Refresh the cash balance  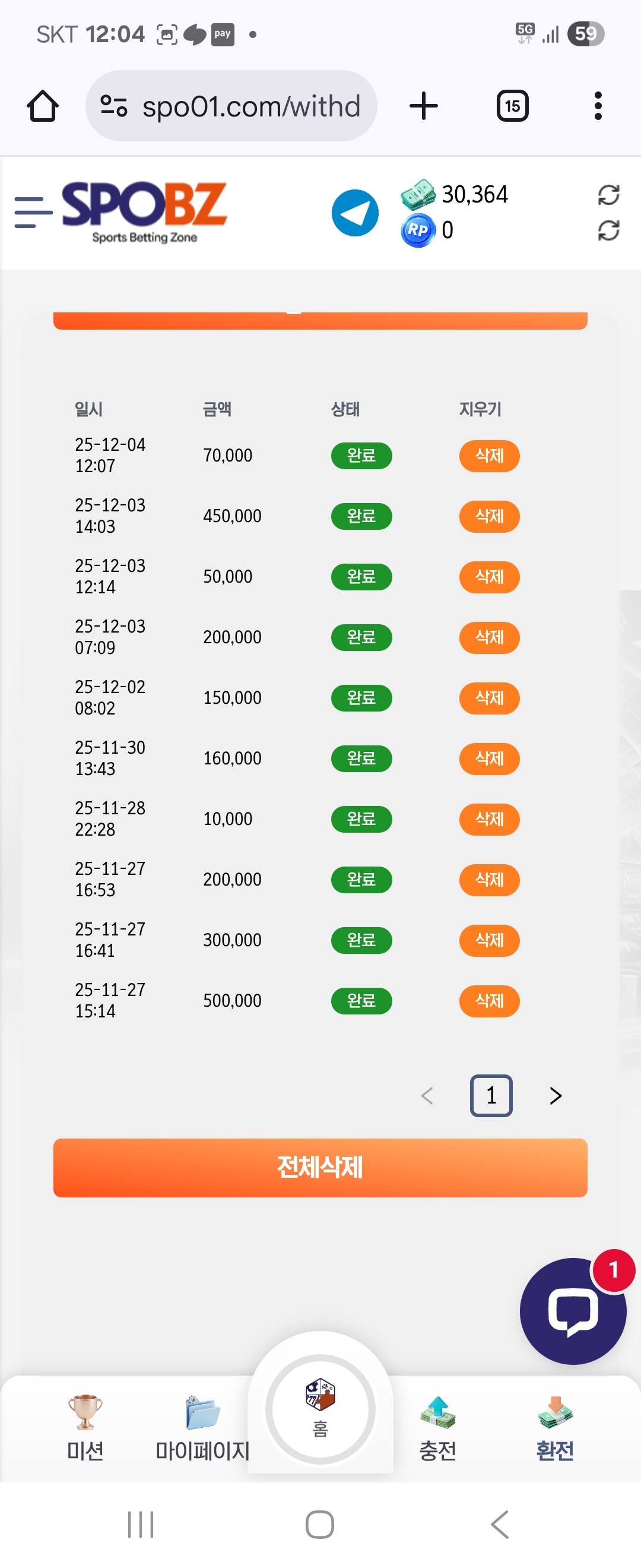tap(608, 195)
